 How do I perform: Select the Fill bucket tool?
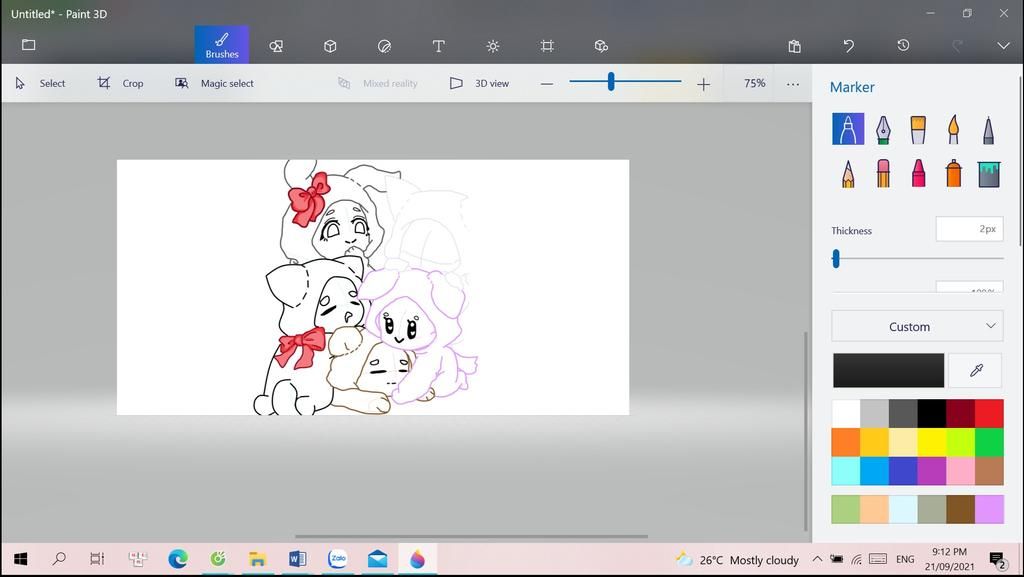coord(989,174)
